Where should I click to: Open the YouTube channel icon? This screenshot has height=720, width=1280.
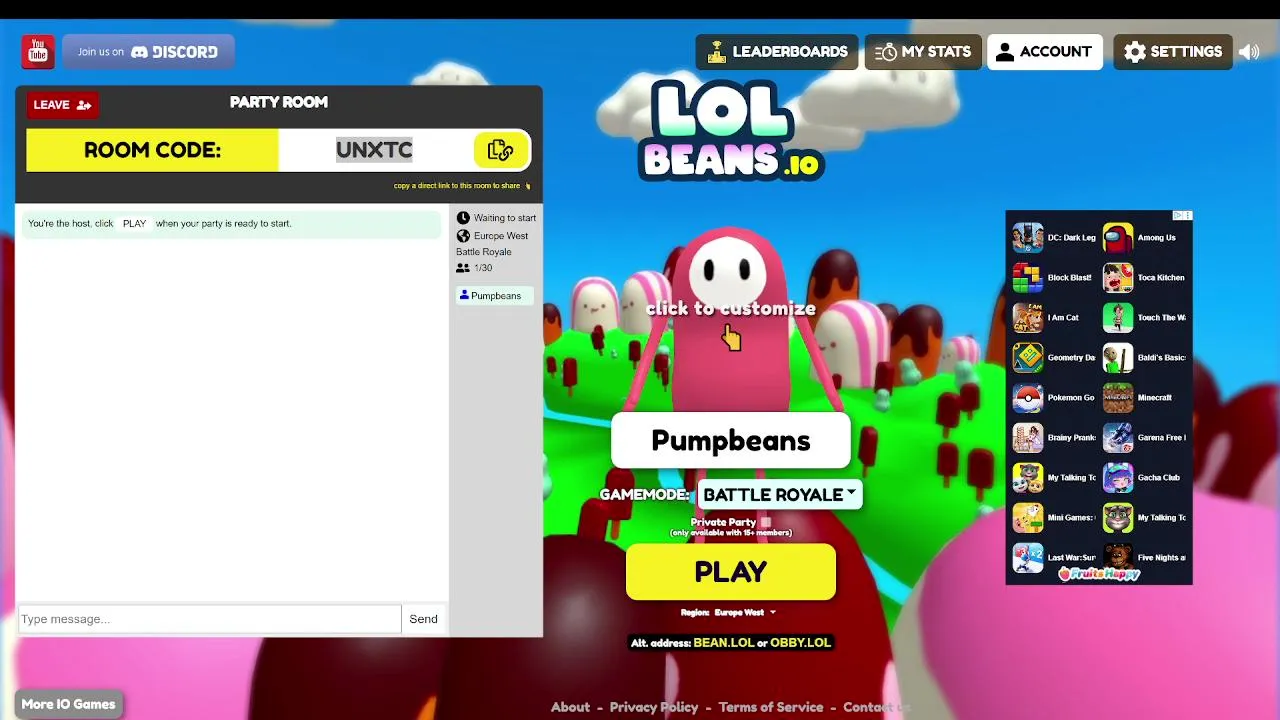click(x=38, y=52)
